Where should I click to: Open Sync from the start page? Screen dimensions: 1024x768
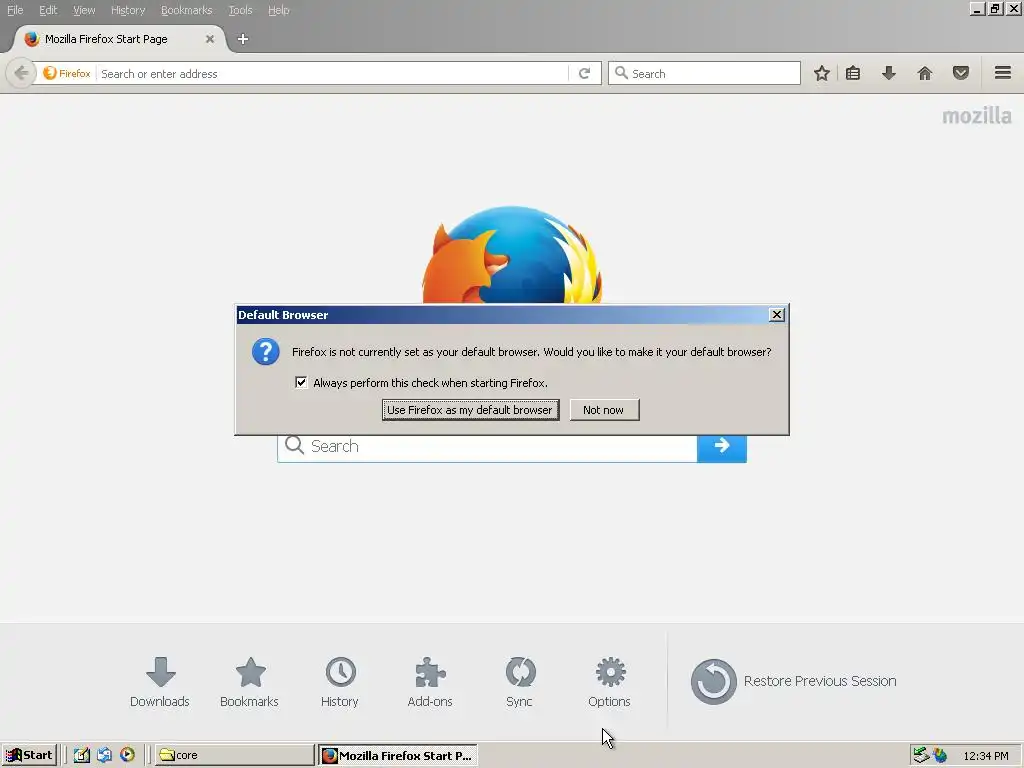tap(520, 682)
